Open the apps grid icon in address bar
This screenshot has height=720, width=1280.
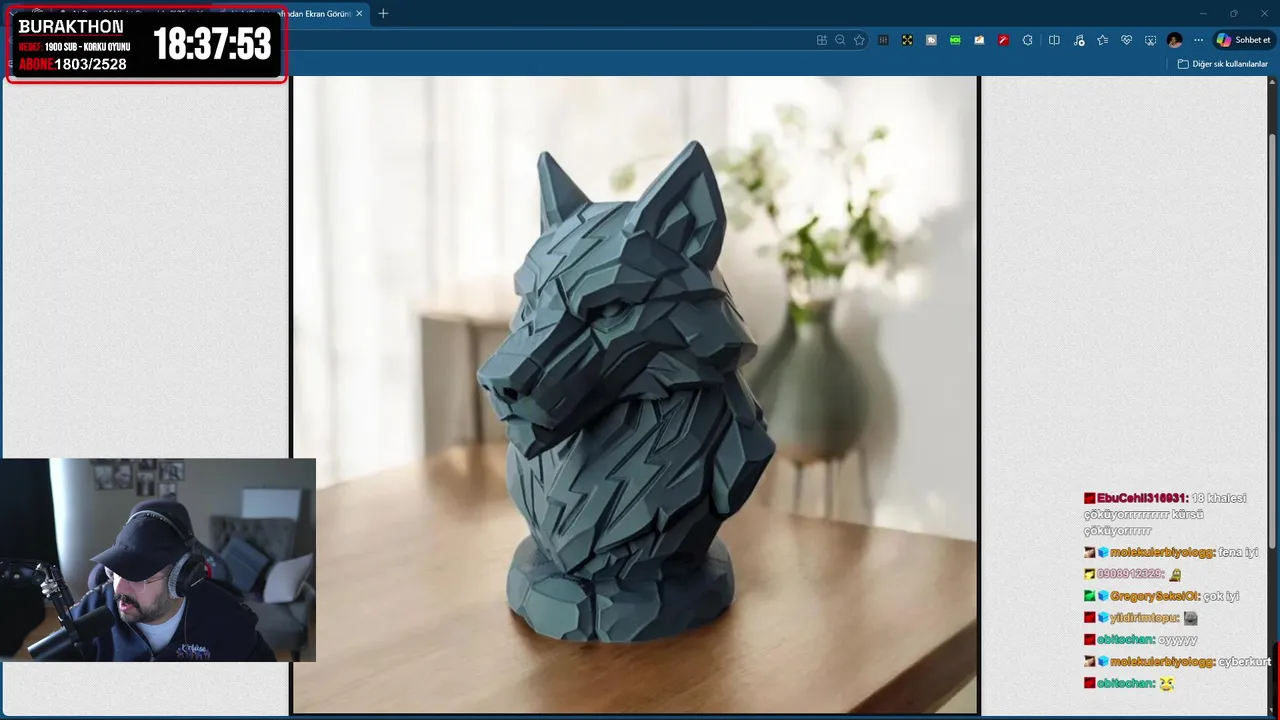(x=822, y=40)
